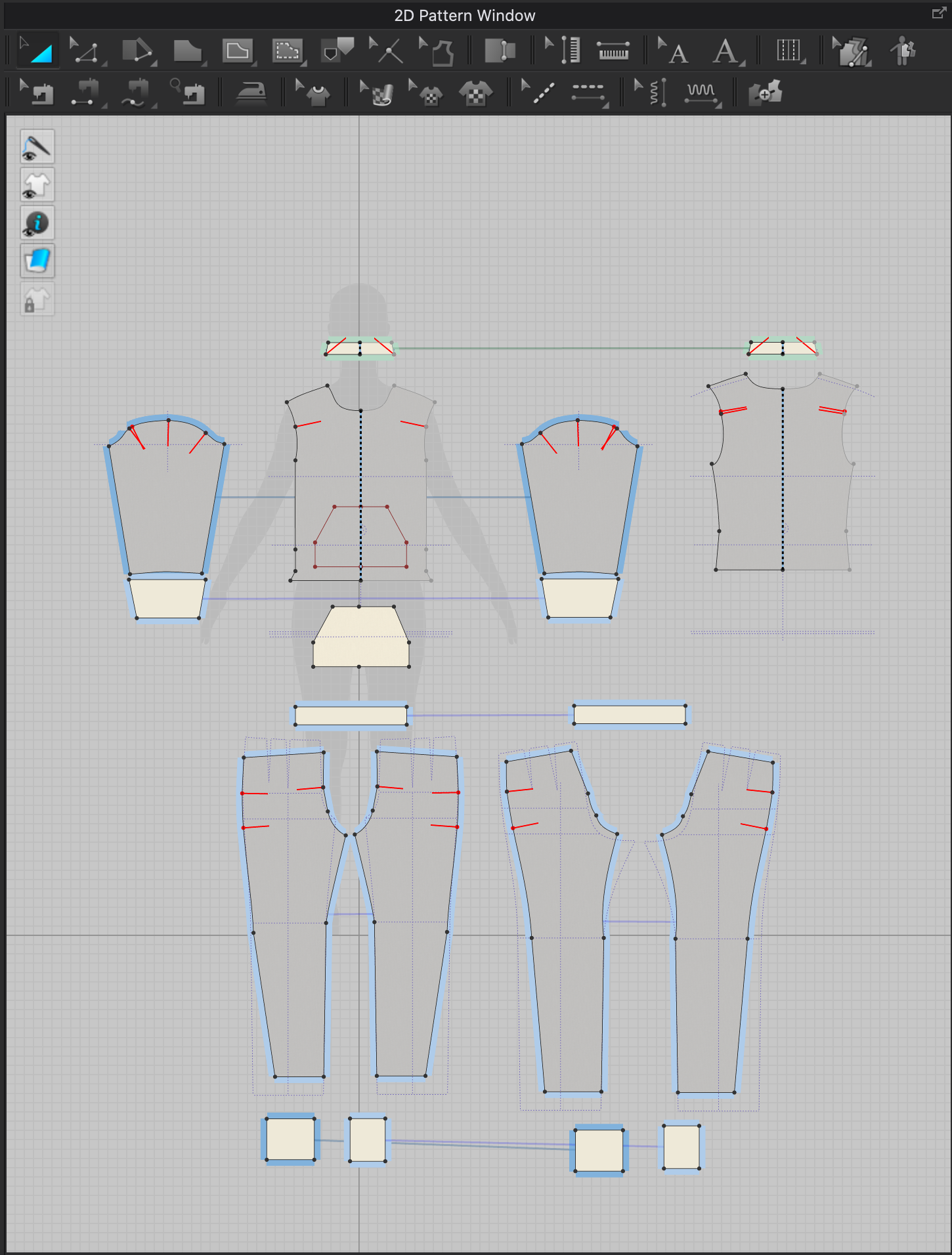952x1255 pixels.
Task: Select the Edit Sewing tool with arrow
Action: coord(37,92)
